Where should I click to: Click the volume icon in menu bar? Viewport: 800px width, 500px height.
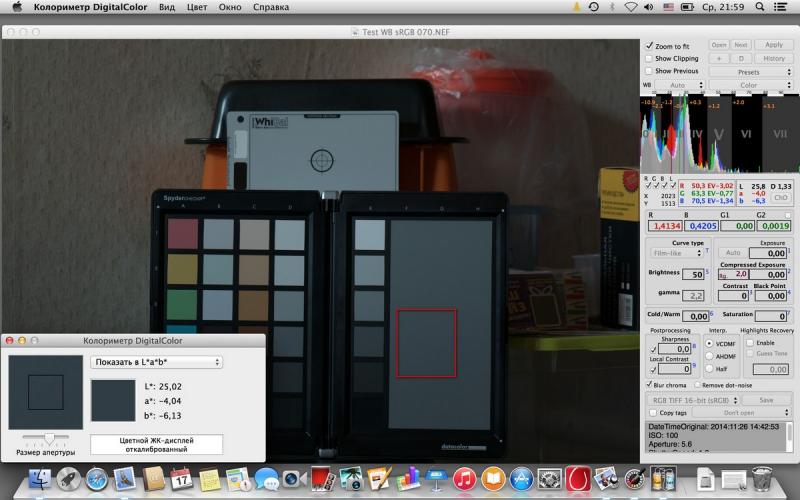click(649, 7)
